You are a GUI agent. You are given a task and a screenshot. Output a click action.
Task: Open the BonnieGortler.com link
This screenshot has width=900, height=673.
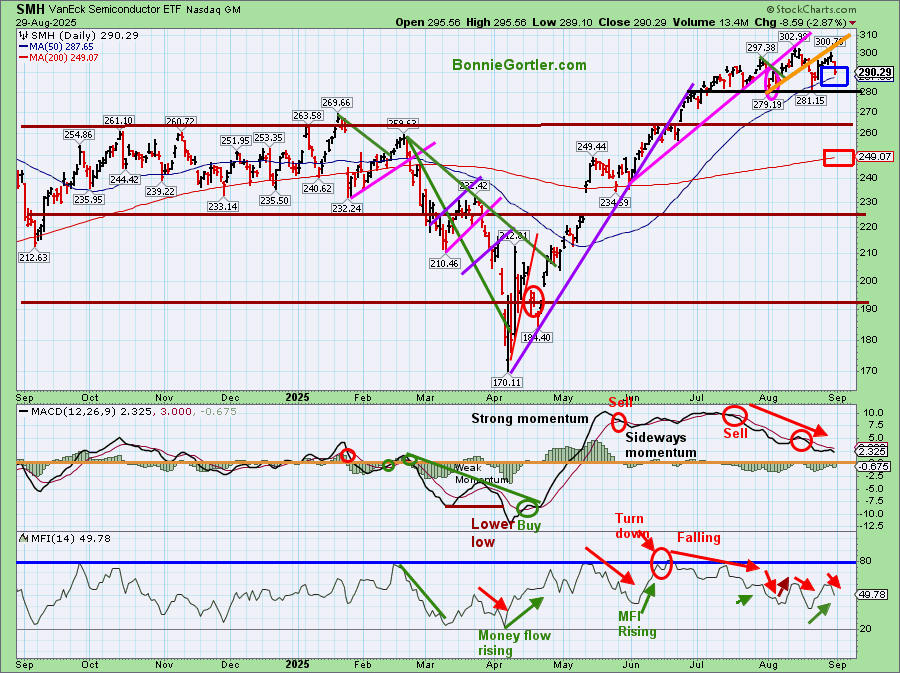519,65
